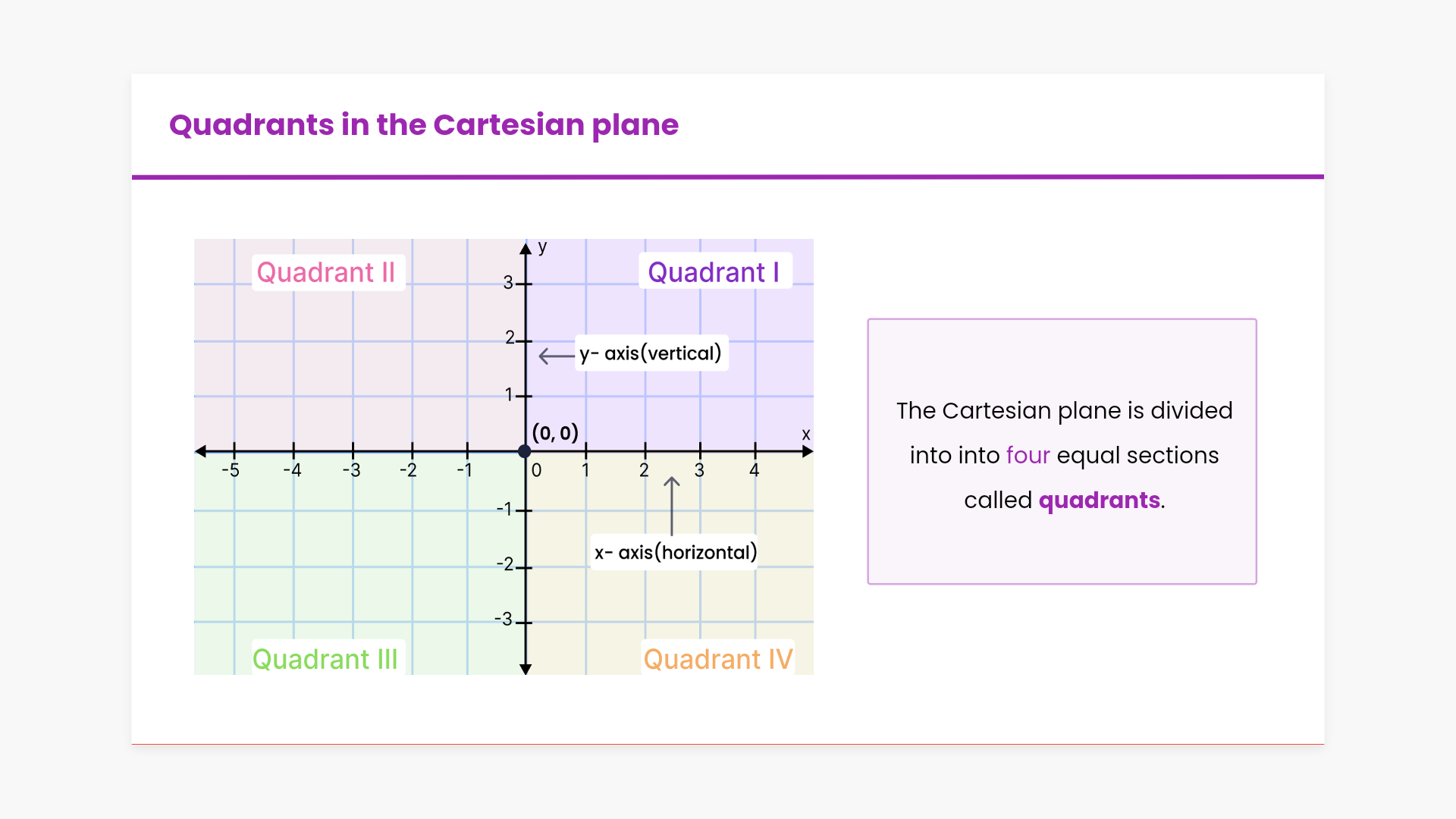Click the 'x' letter at right axis end
Viewport: 1456px width, 819px height.
pyautogui.click(x=806, y=435)
